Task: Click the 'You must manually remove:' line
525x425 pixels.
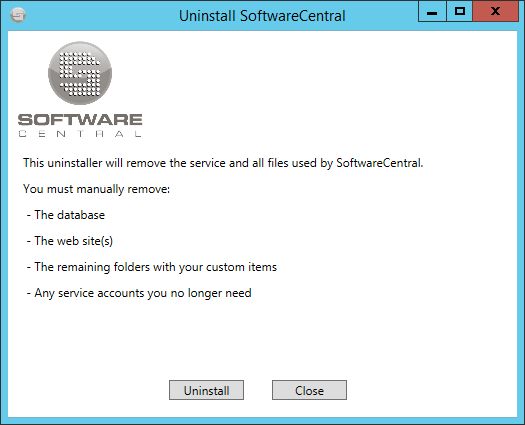Action: coord(96,189)
